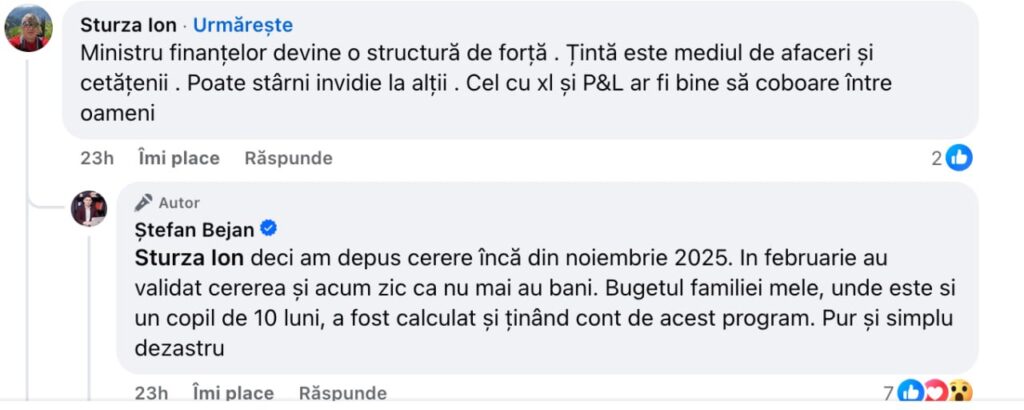Open the bold Sturza Ion mention in the reply
The image size is (1024, 410).
189,258
